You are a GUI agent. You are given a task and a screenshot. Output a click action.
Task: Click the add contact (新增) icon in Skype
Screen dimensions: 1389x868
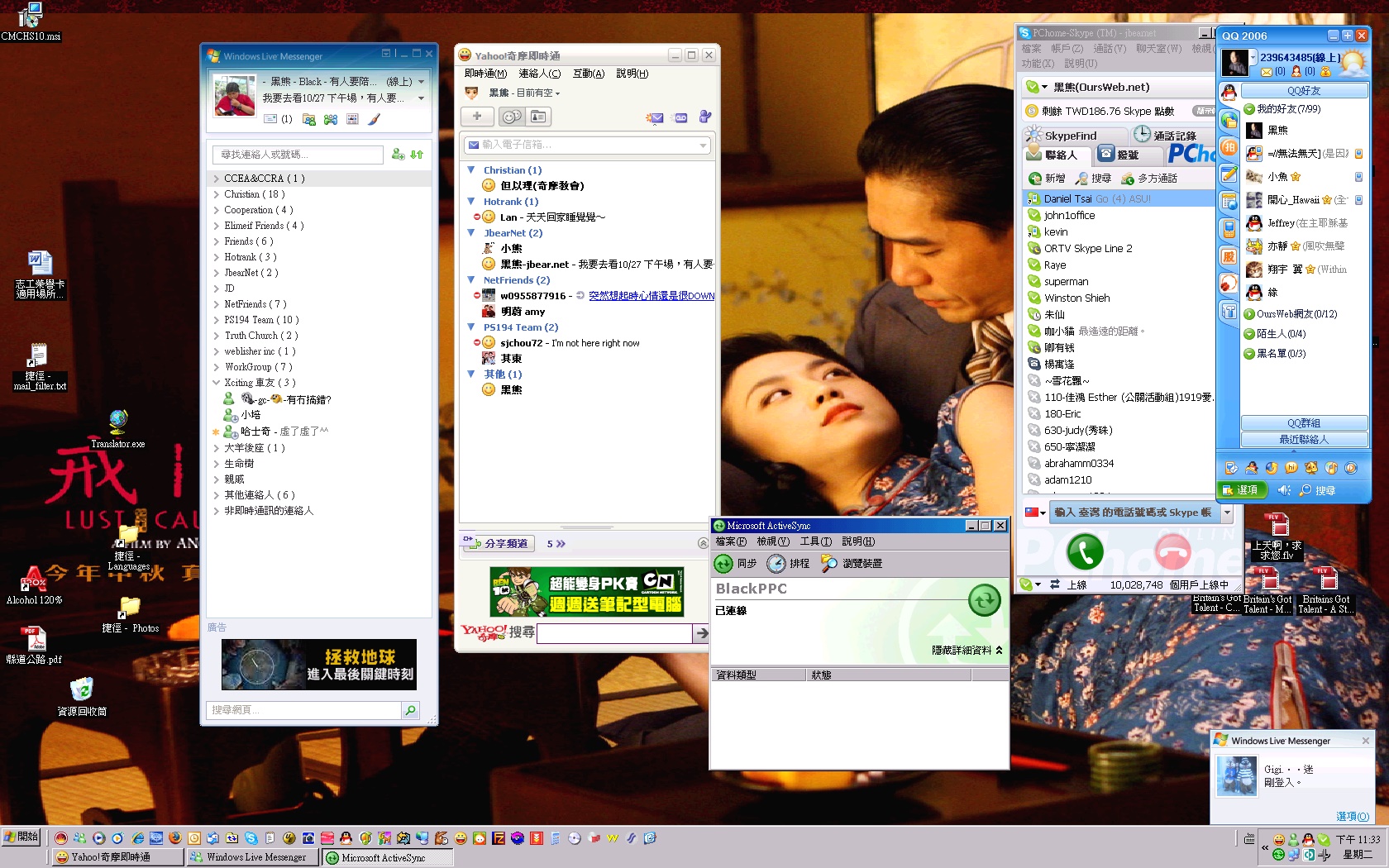pos(1035,179)
